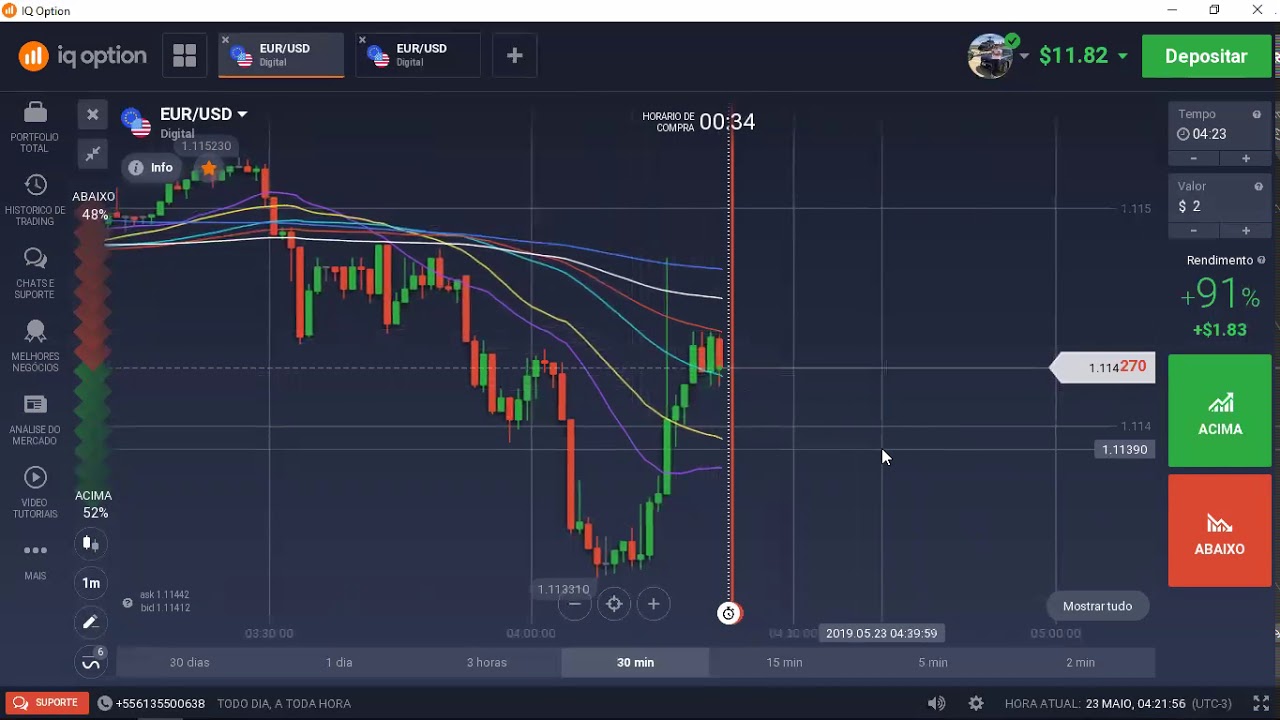1280x720 pixels.
Task: Select 5 min timeframe
Action: [933, 662]
